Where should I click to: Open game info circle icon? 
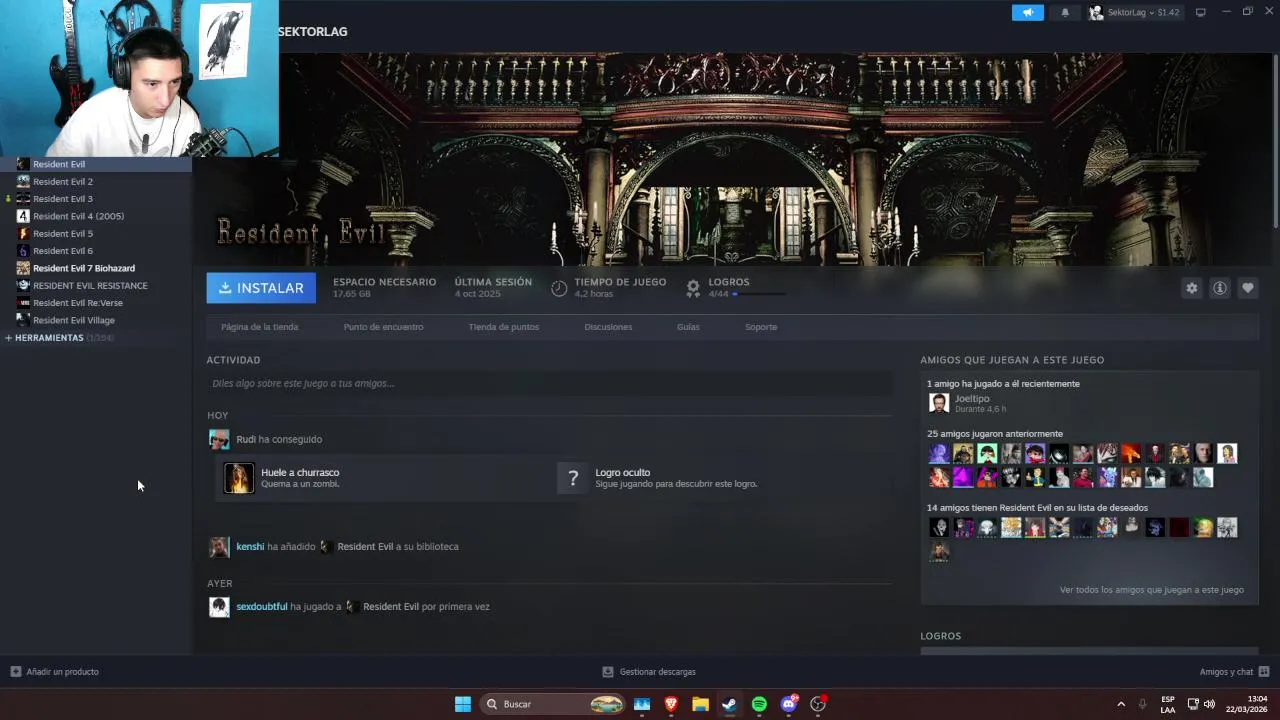(1219, 288)
